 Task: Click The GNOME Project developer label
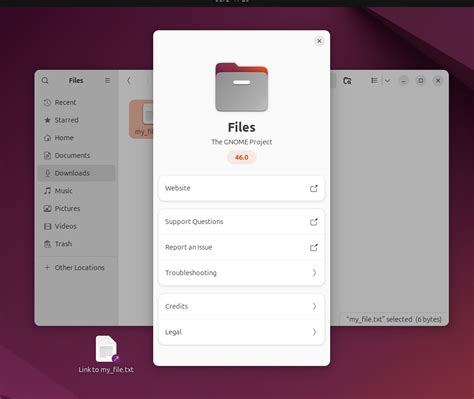tap(242, 142)
